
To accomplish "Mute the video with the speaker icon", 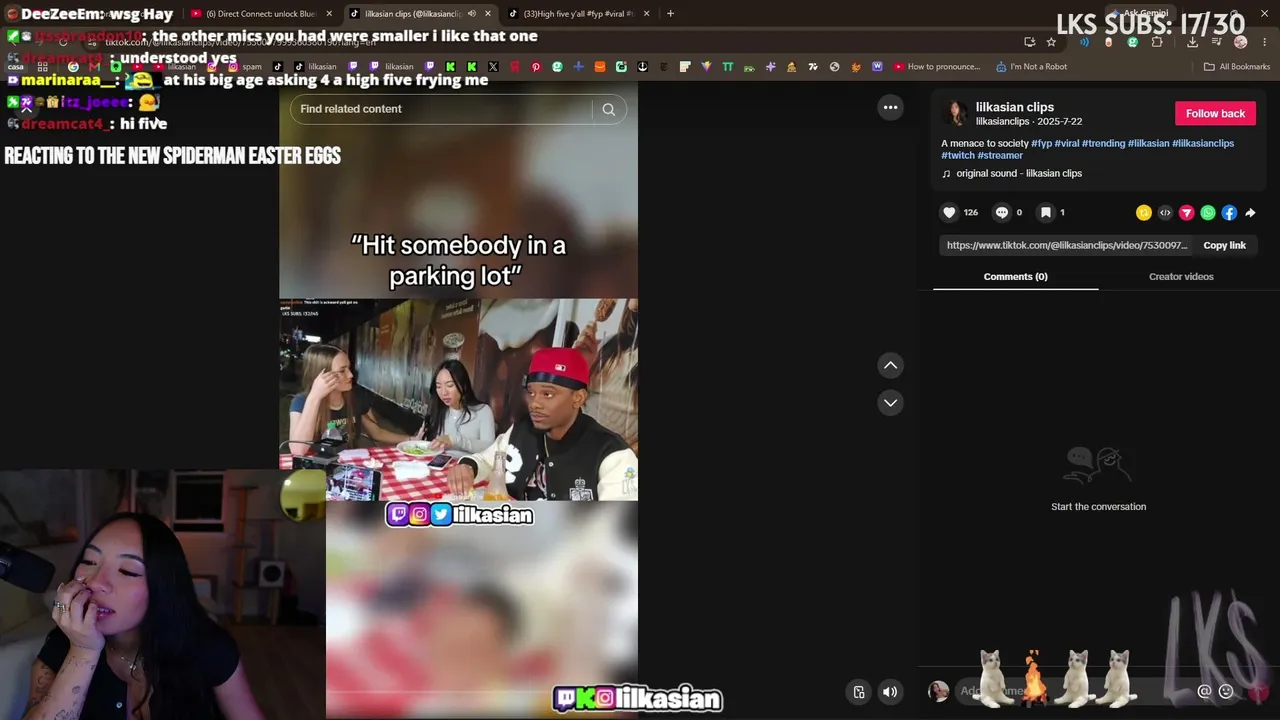I will pos(890,691).
